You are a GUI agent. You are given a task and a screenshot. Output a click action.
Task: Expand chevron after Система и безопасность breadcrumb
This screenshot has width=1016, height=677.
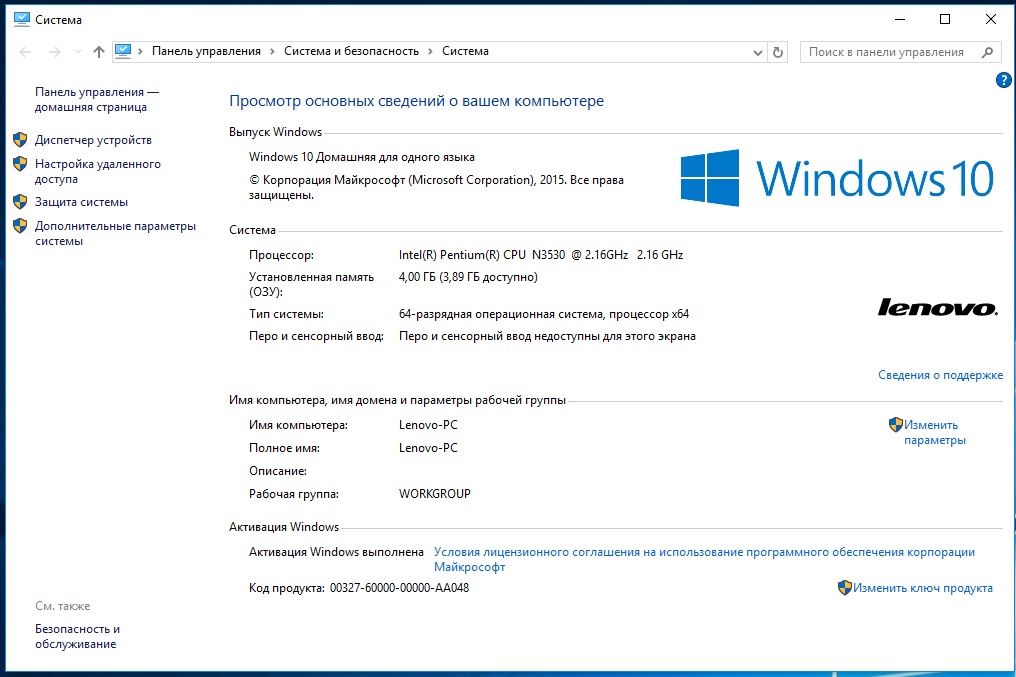click(430, 51)
